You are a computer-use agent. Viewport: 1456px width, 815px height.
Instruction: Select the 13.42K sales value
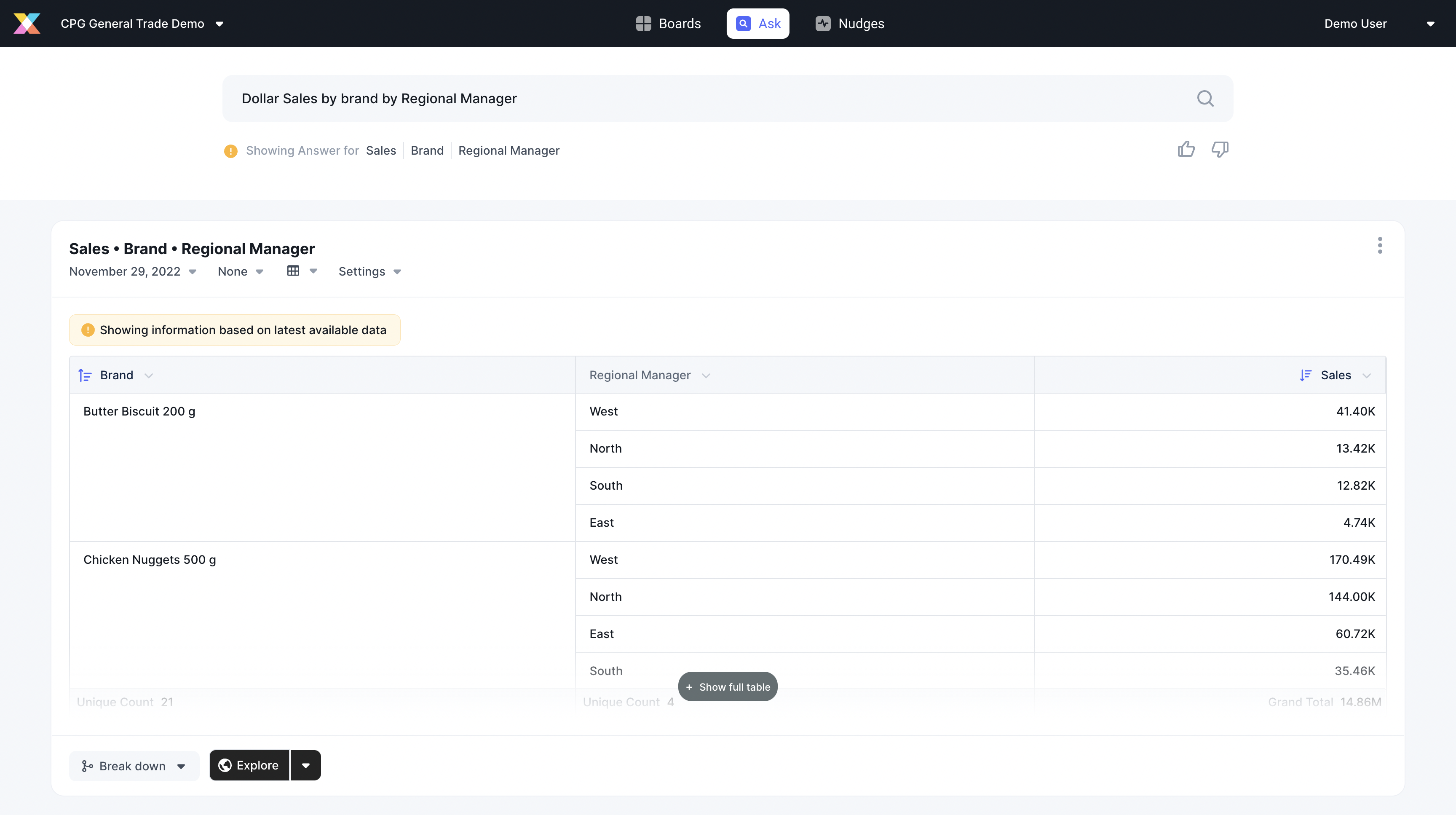[1355, 448]
